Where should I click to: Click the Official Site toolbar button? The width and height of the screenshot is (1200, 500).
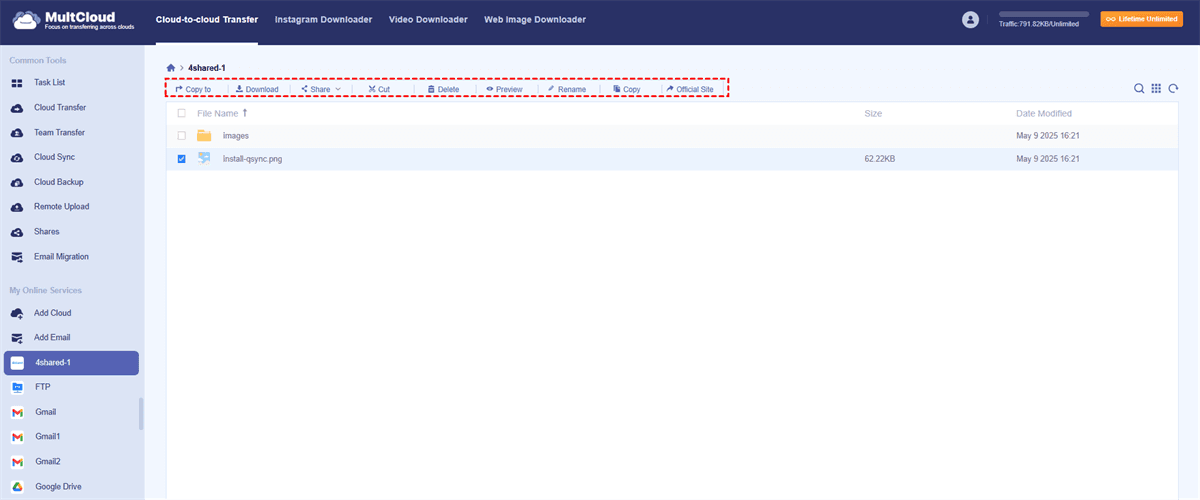click(x=690, y=89)
